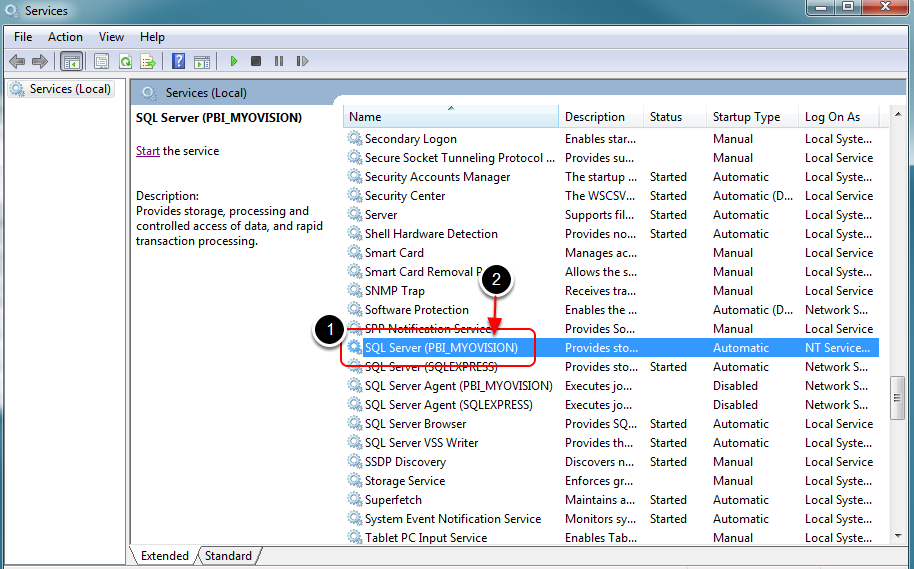Sort by the Name column header
This screenshot has width=914, height=569.
click(x=451, y=117)
